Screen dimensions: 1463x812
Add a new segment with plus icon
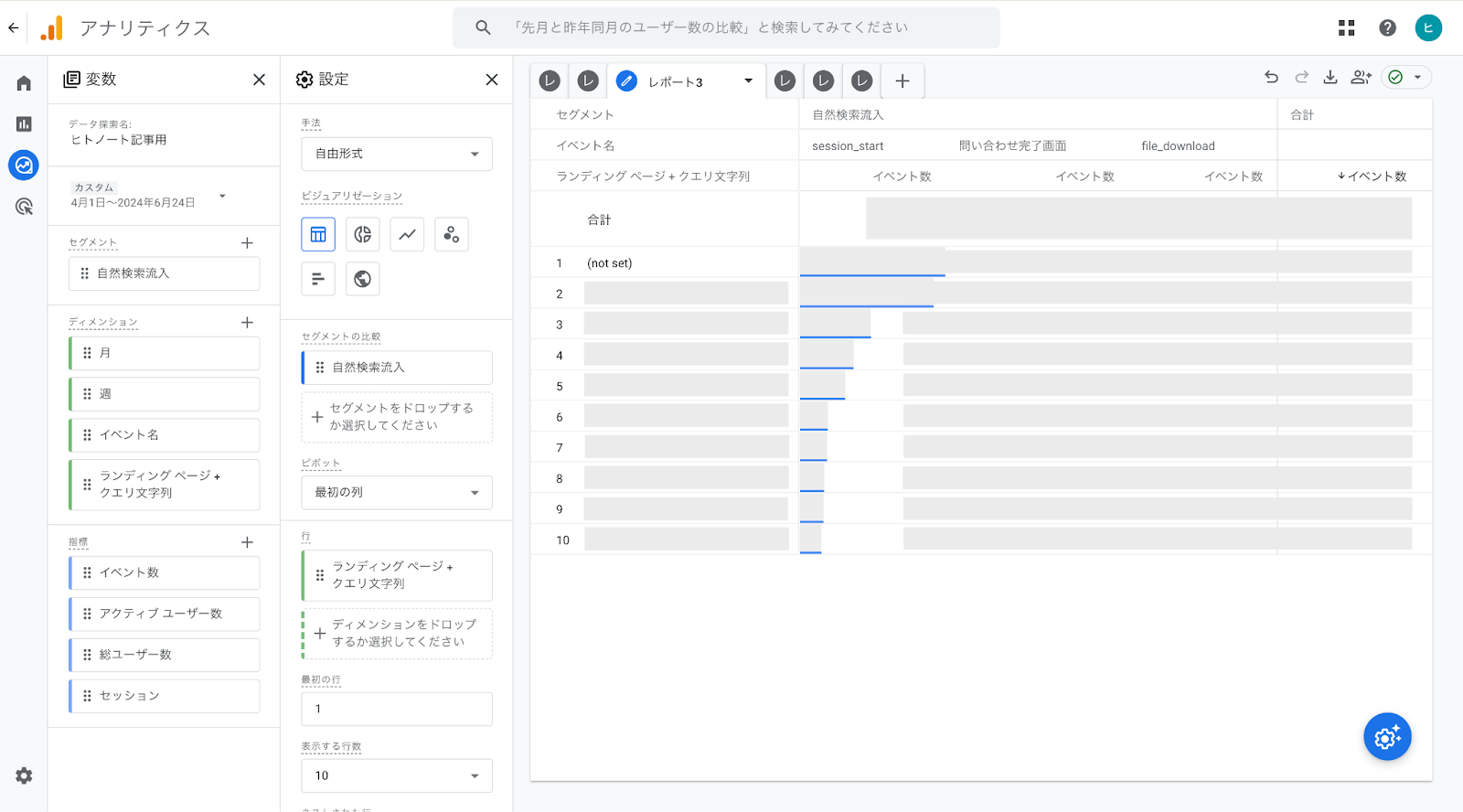click(247, 242)
